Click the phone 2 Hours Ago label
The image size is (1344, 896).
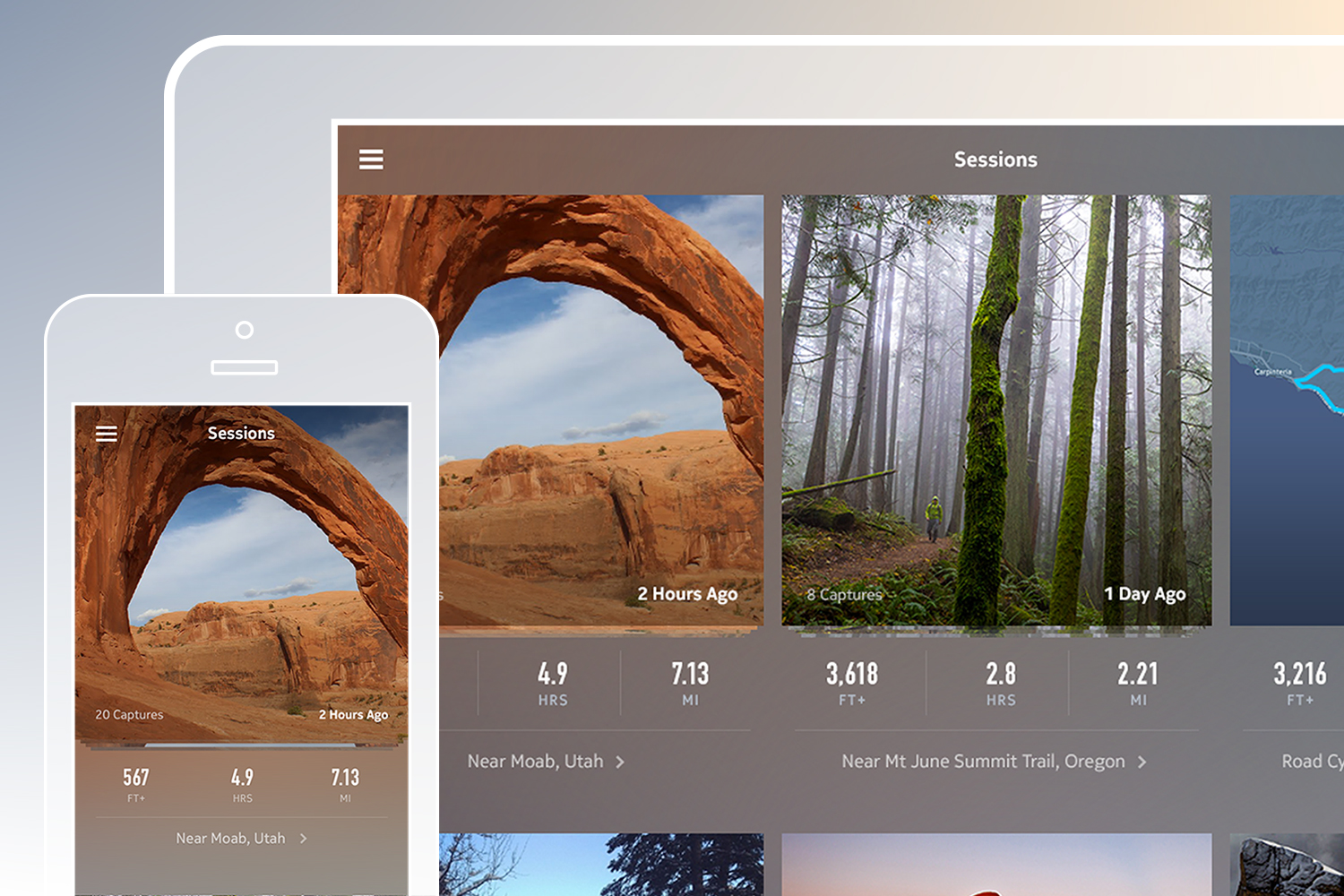353,714
